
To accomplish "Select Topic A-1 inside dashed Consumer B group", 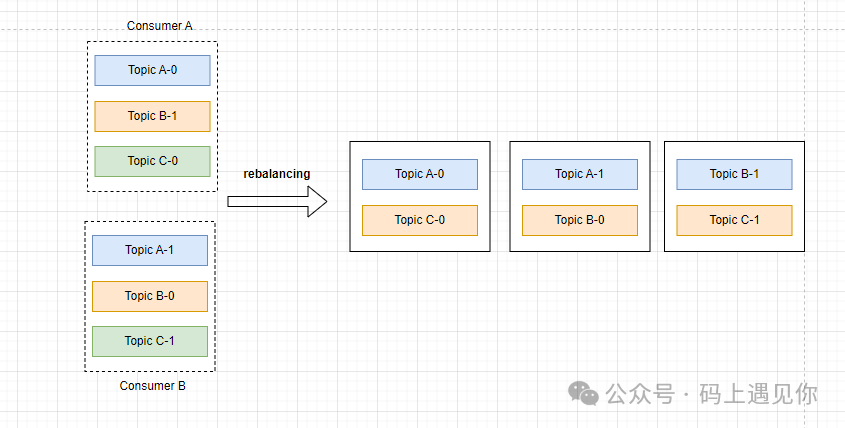I will 150,250.
